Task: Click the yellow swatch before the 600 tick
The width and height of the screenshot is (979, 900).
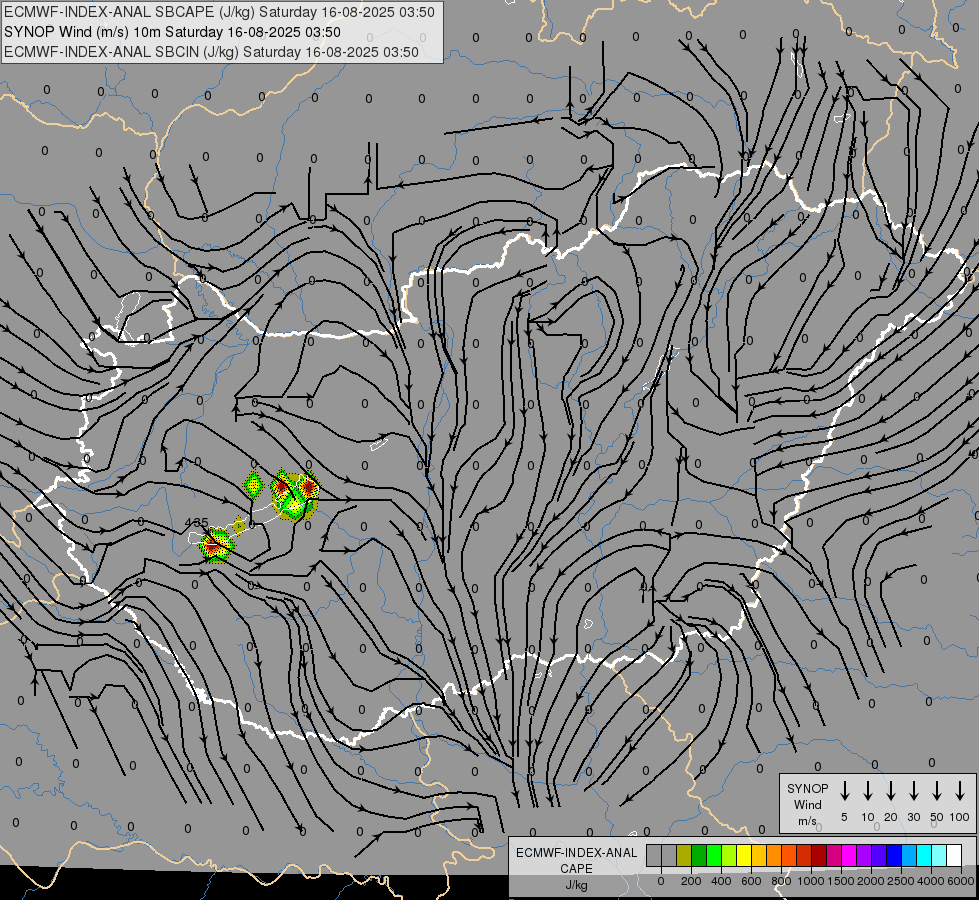Action: tap(744, 855)
